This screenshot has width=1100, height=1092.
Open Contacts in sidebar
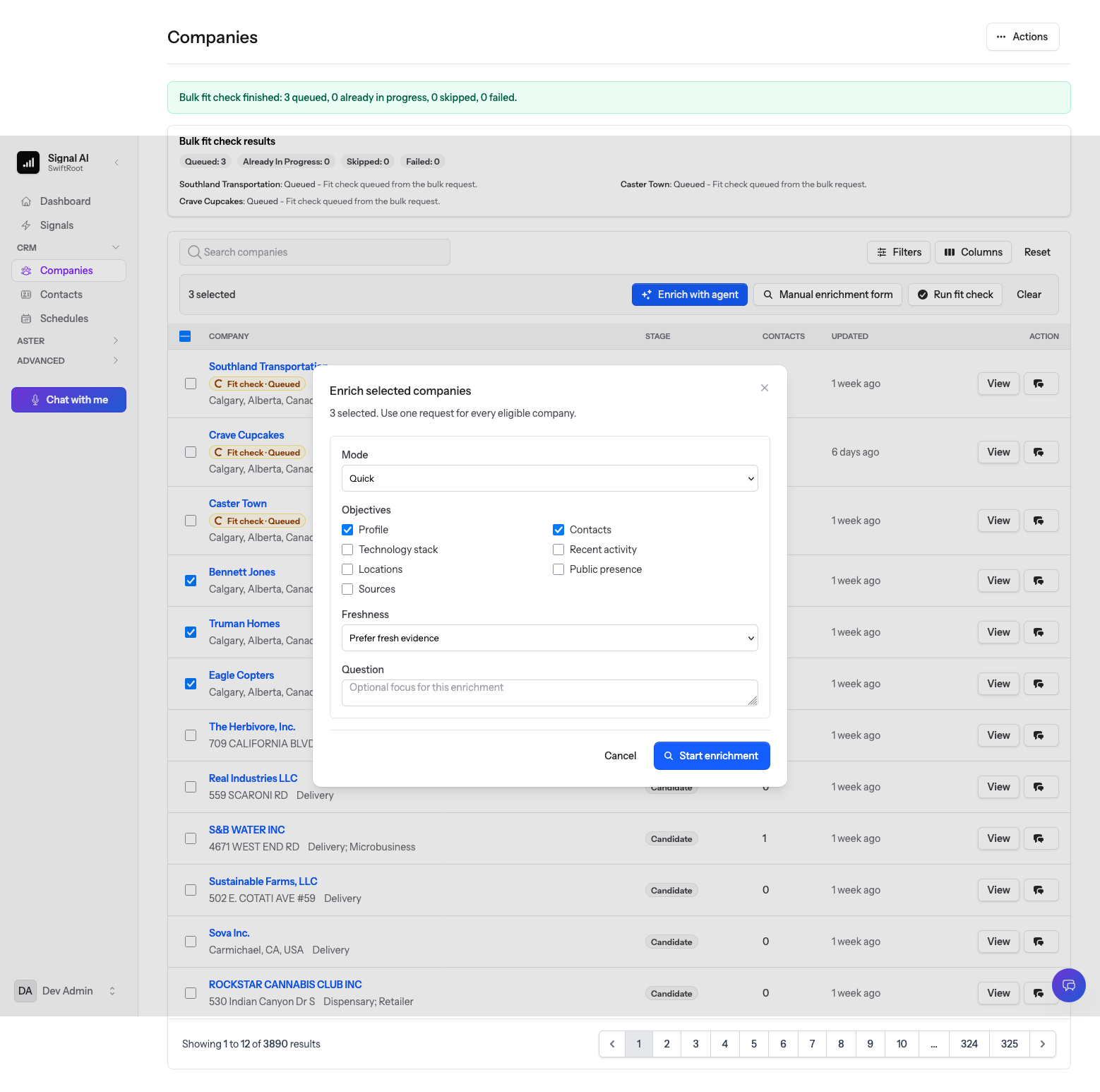click(68, 295)
